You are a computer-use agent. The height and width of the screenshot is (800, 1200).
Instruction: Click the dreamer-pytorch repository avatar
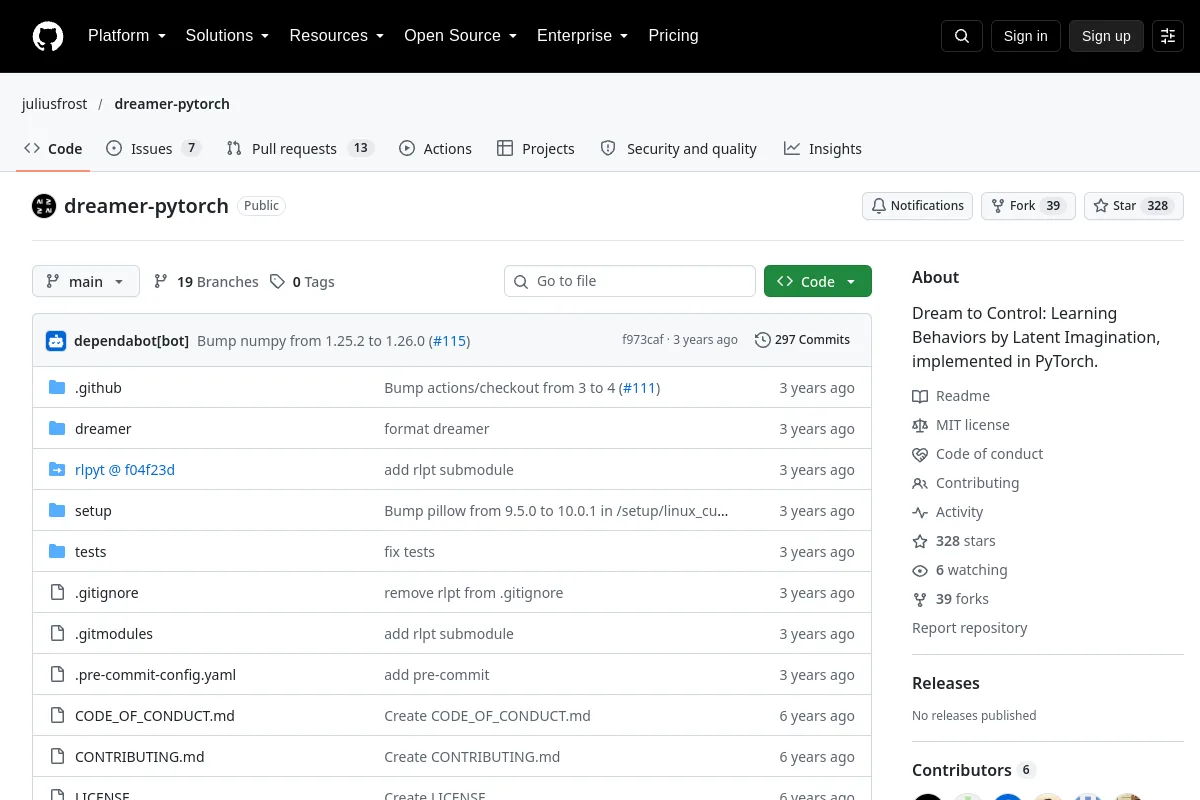44,206
